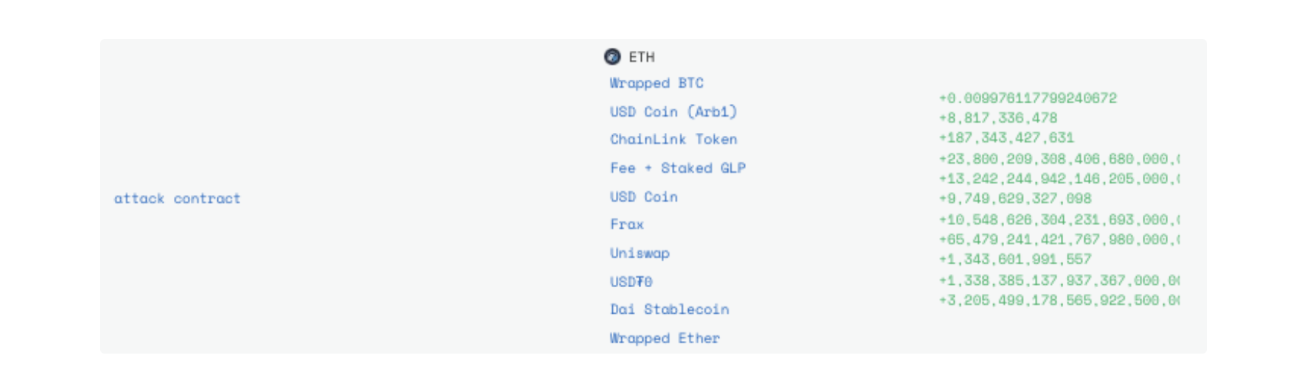Open the Frax token link

627,224
